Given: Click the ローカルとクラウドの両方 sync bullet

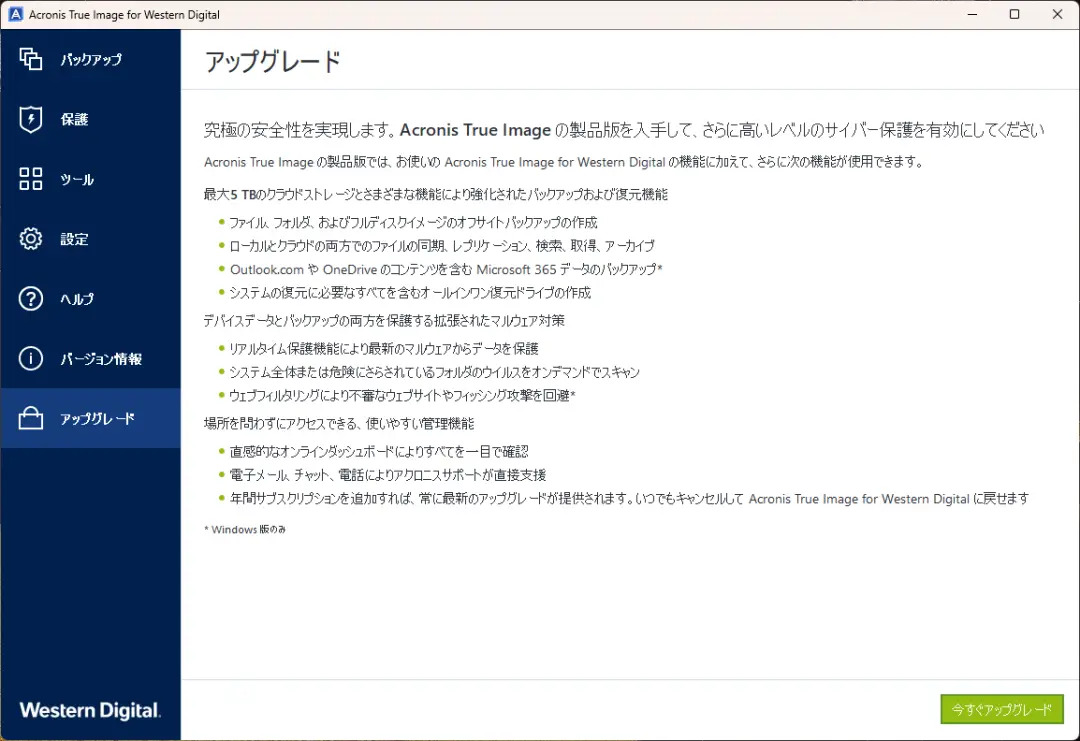Looking at the screenshot, I should [442, 246].
